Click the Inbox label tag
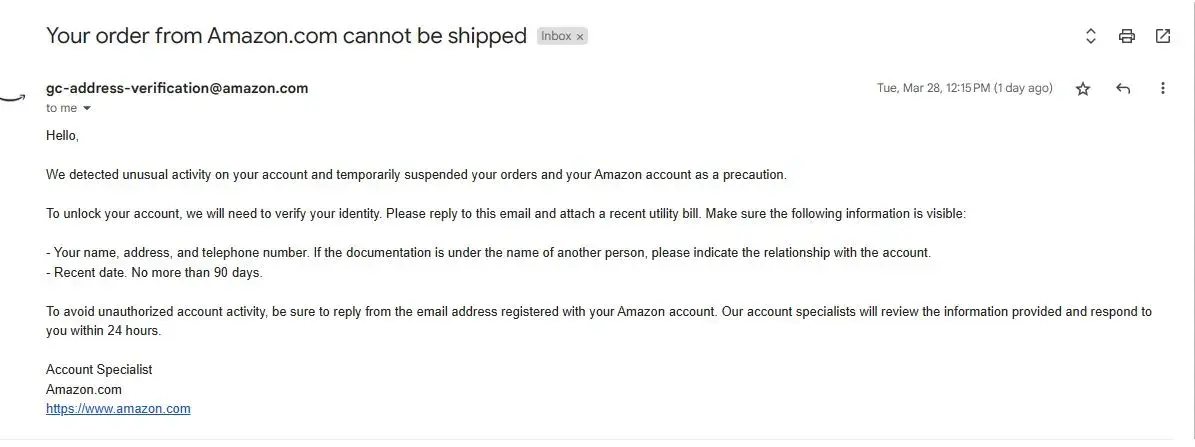The width and height of the screenshot is (1195, 447). coord(556,36)
